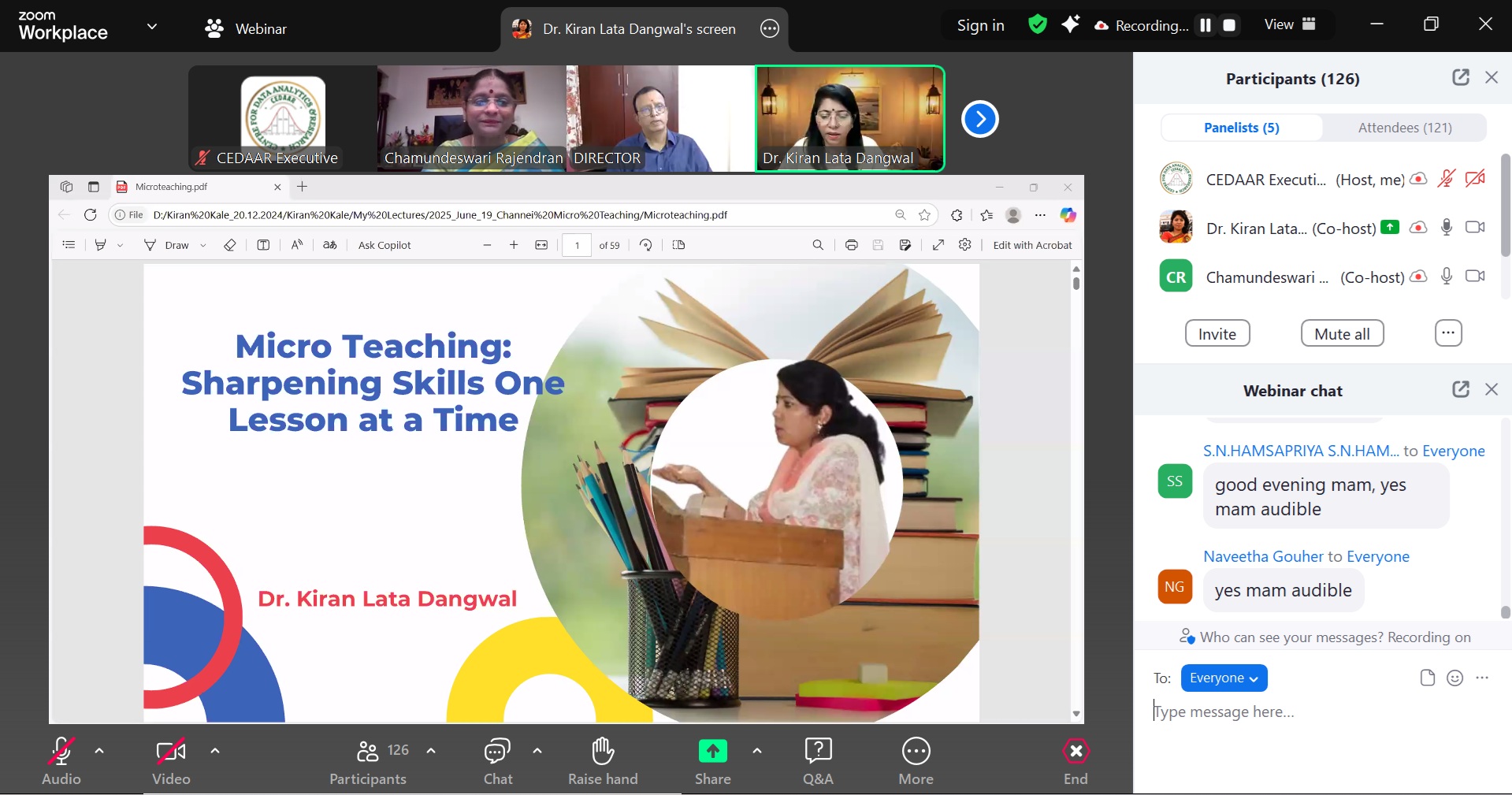
Task: Select the Panelists (5) tab
Action: (1241, 128)
